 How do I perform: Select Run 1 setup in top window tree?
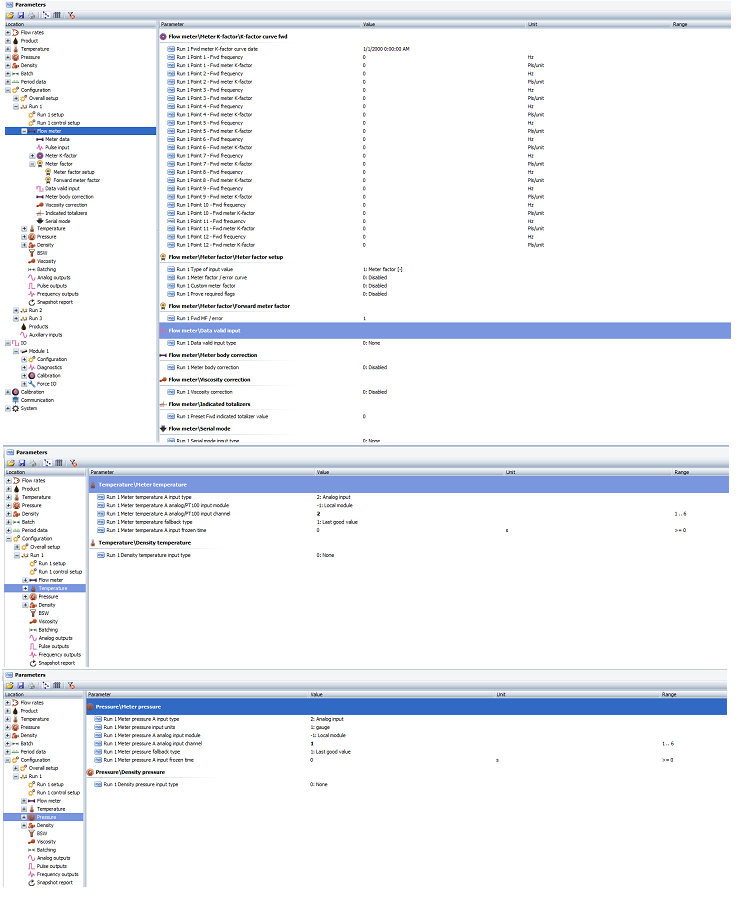[x=51, y=115]
